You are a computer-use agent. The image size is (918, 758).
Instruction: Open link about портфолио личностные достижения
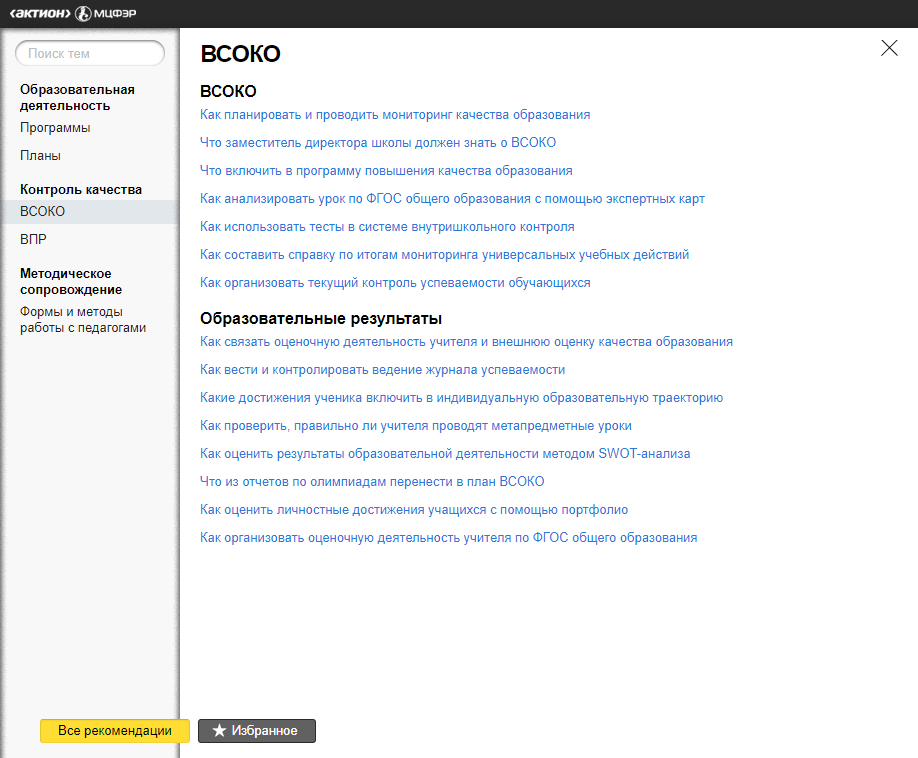414,510
